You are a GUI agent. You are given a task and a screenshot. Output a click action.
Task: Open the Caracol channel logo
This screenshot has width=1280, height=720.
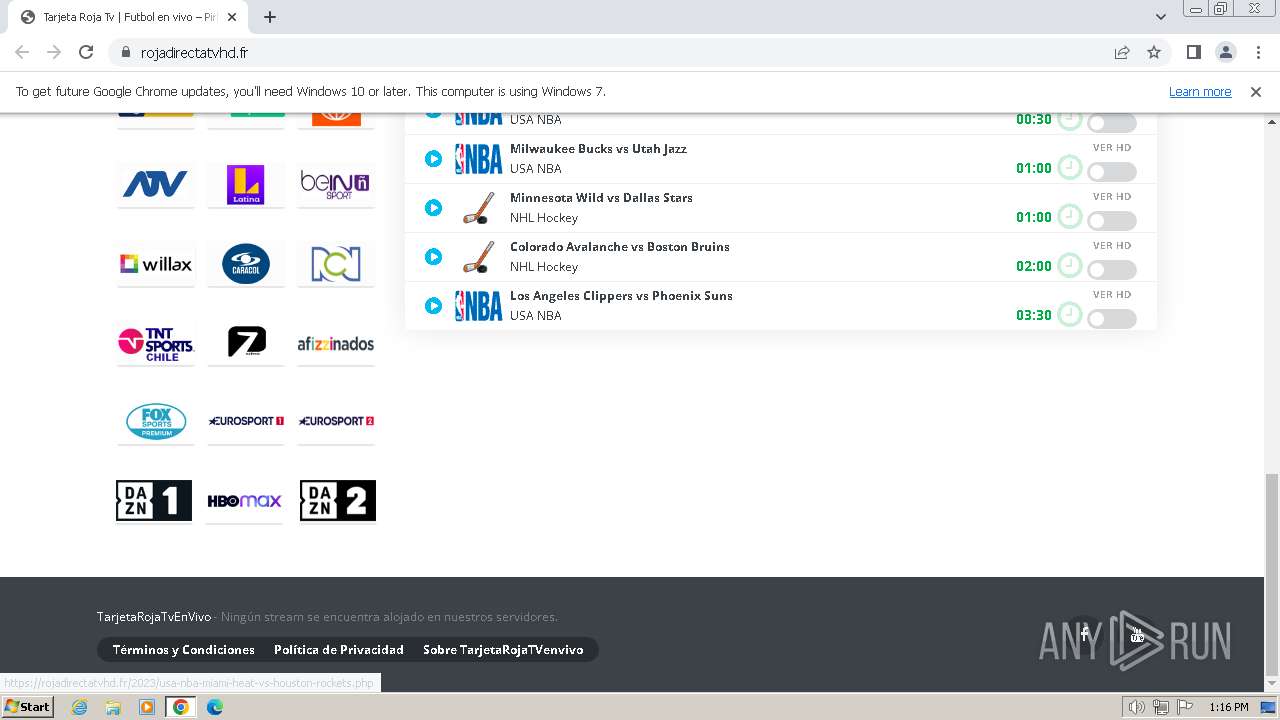point(246,264)
